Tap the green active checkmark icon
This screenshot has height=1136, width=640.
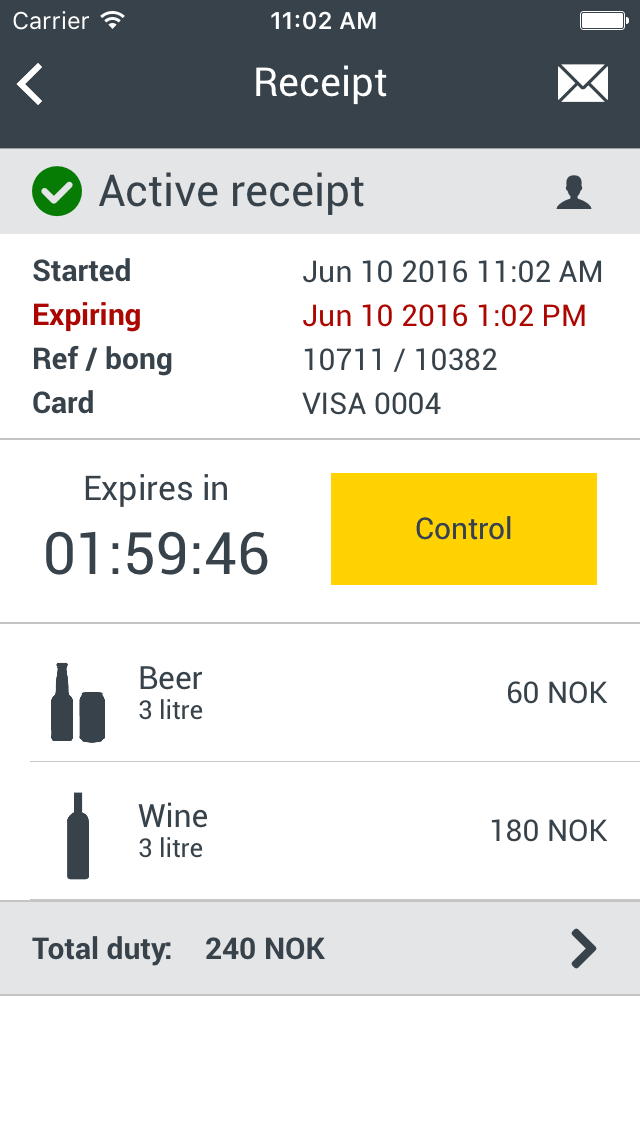pos(57,192)
